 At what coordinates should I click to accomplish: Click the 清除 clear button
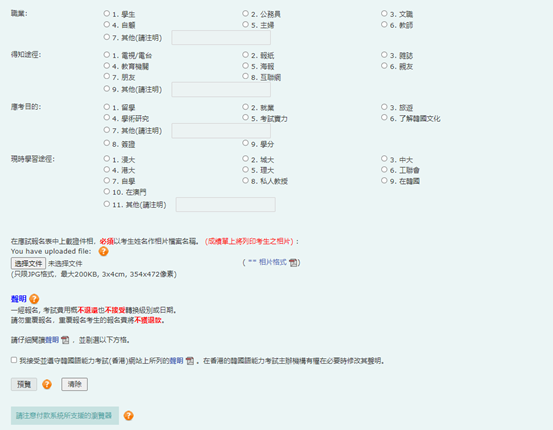click(74, 384)
